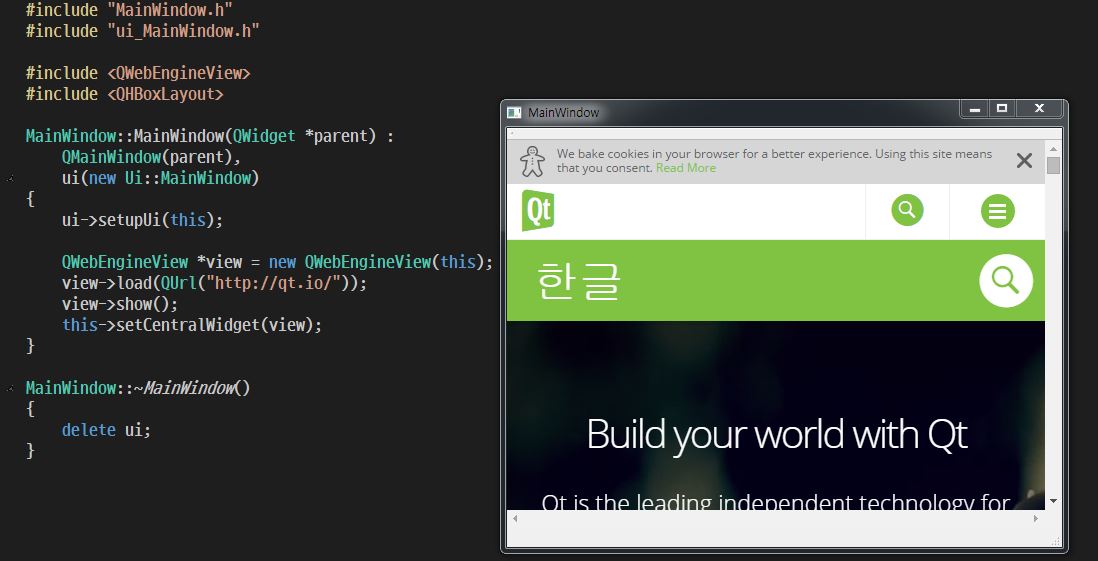Image resolution: width=1098 pixels, height=561 pixels.
Task: Click the large white search circle icon
Action: point(1005,281)
